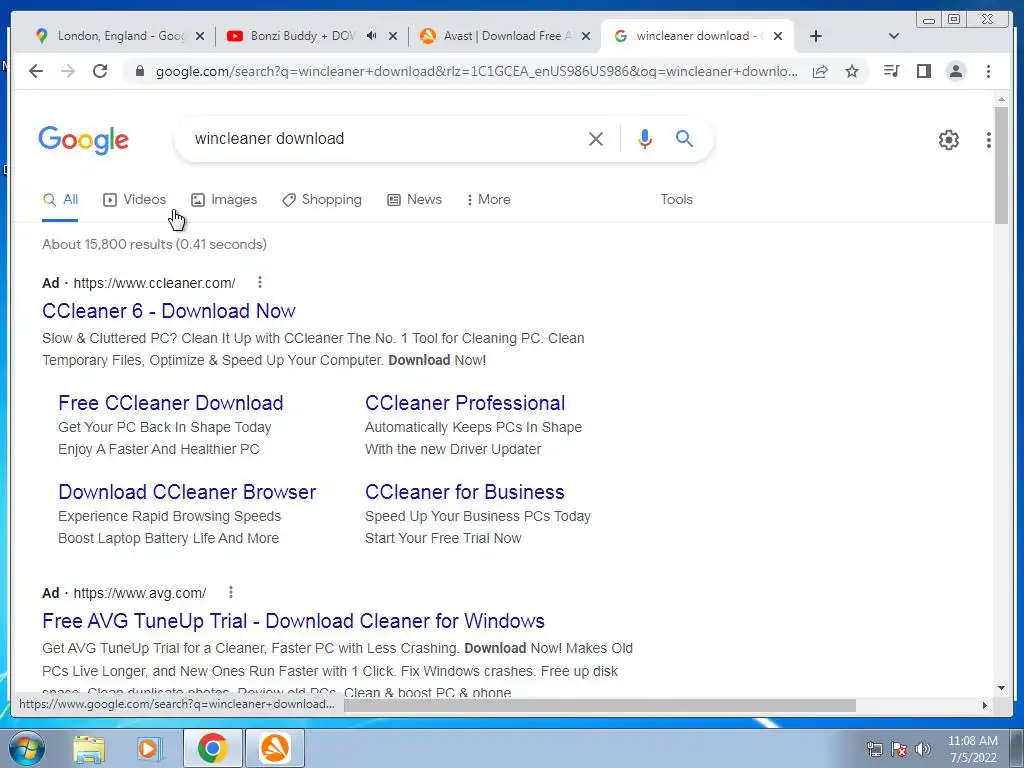Open the Tools search options
1024x768 pixels.
(677, 199)
